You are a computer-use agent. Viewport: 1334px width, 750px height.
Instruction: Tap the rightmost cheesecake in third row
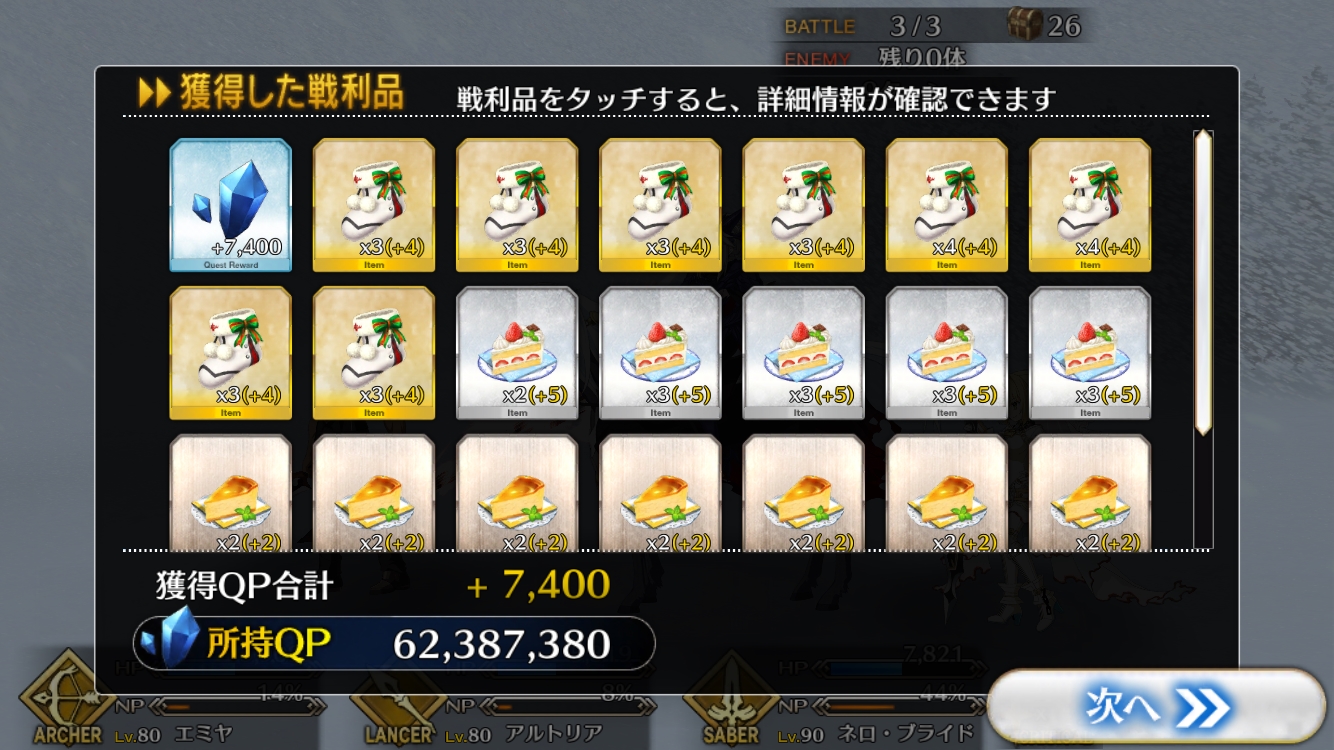coord(1090,492)
